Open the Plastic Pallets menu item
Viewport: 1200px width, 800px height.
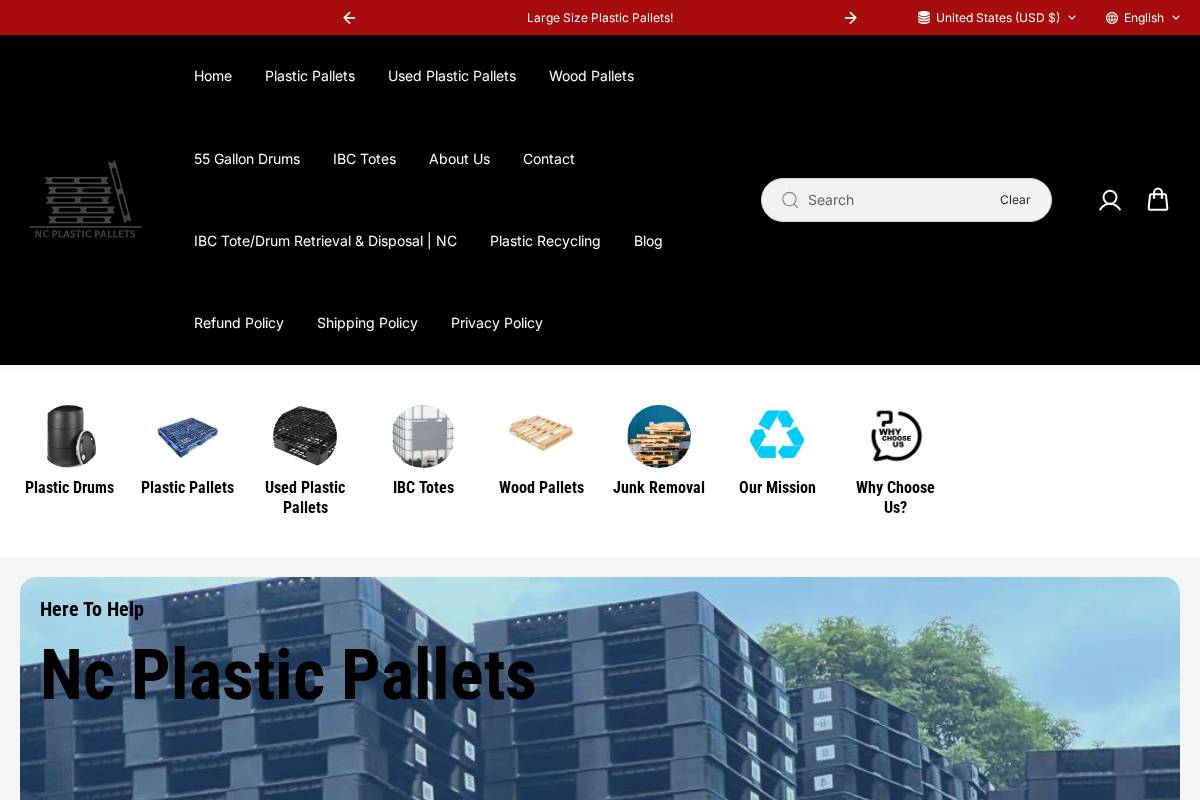click(310, 76)
